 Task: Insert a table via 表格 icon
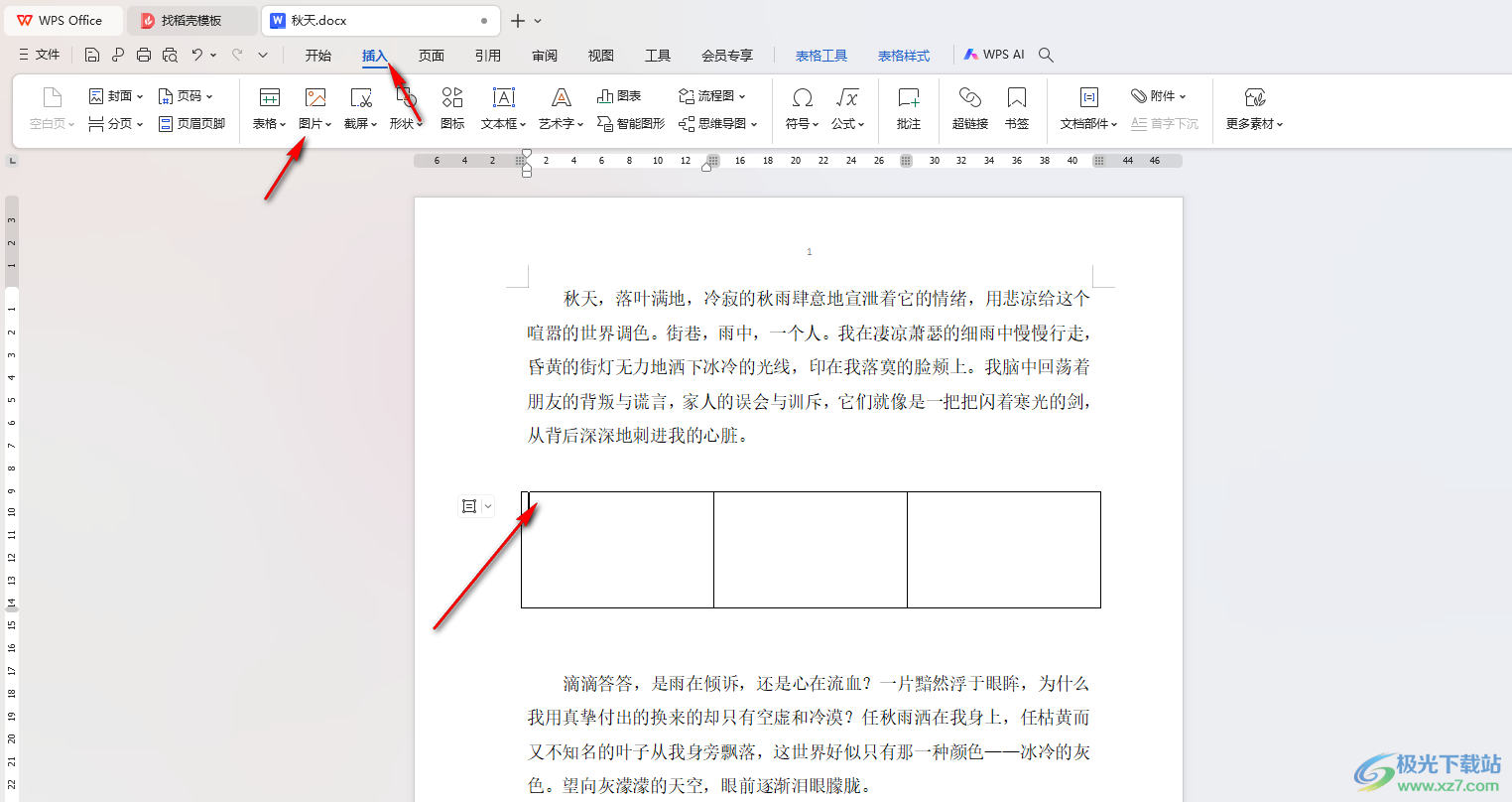[269, 97]
